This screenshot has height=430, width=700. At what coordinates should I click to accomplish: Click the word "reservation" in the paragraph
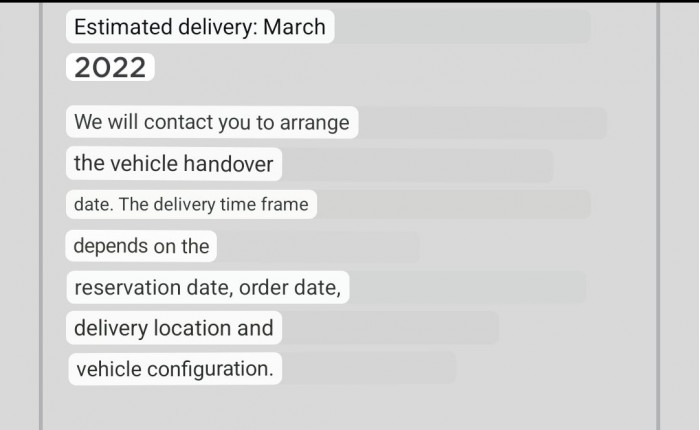pos(126,288)
